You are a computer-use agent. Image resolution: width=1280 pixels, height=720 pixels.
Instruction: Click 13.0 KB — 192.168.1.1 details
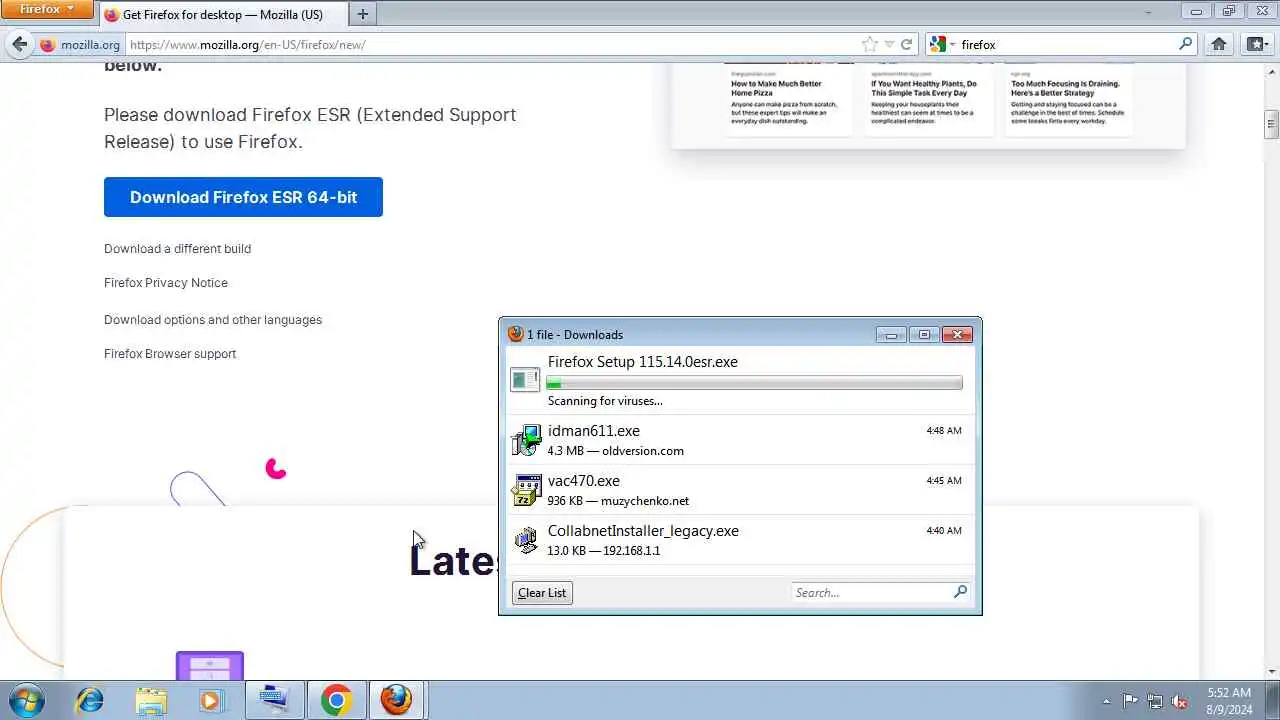[x=604, y=551]
